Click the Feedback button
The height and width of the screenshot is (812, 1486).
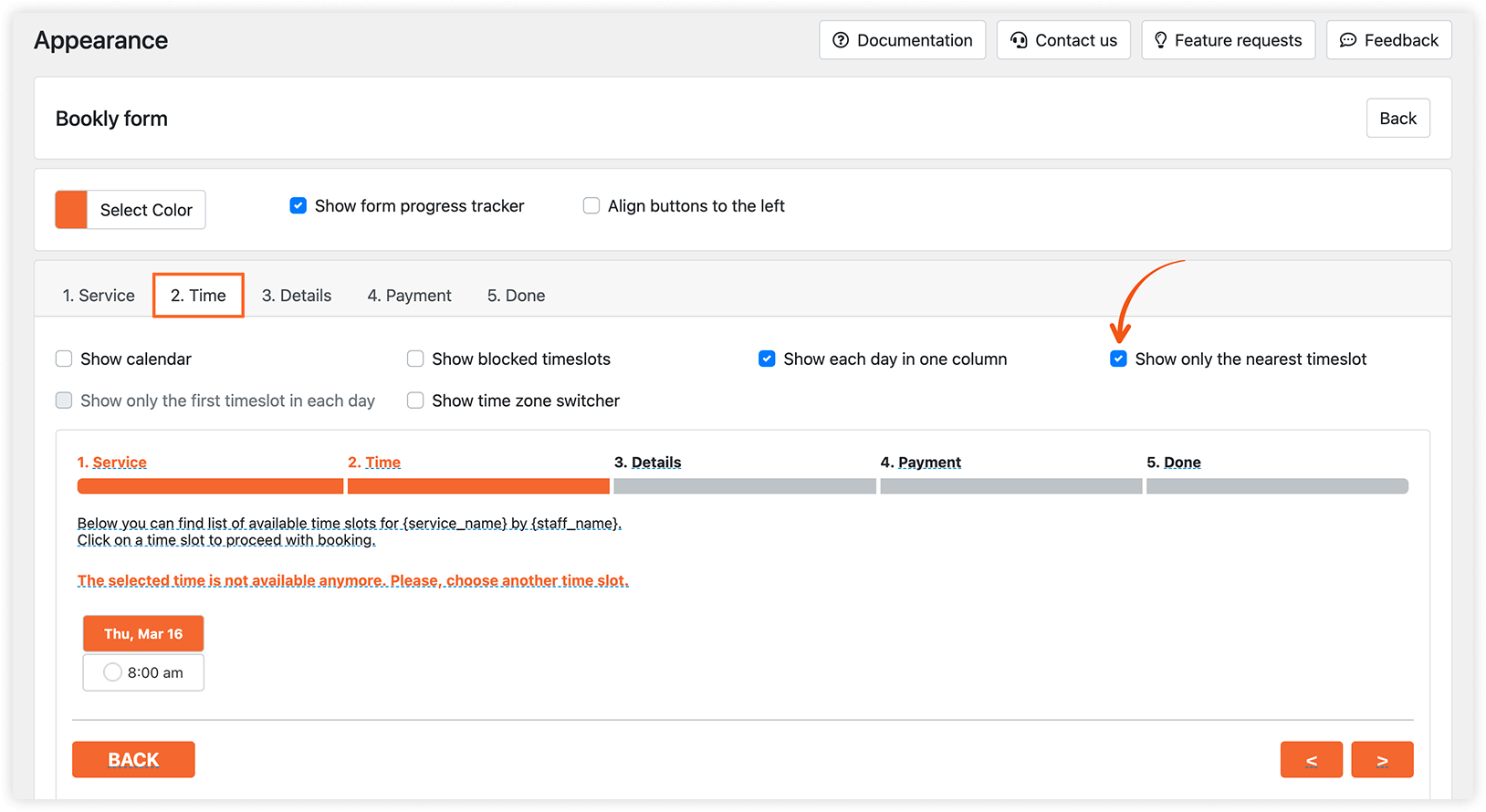click(1388, 40)
